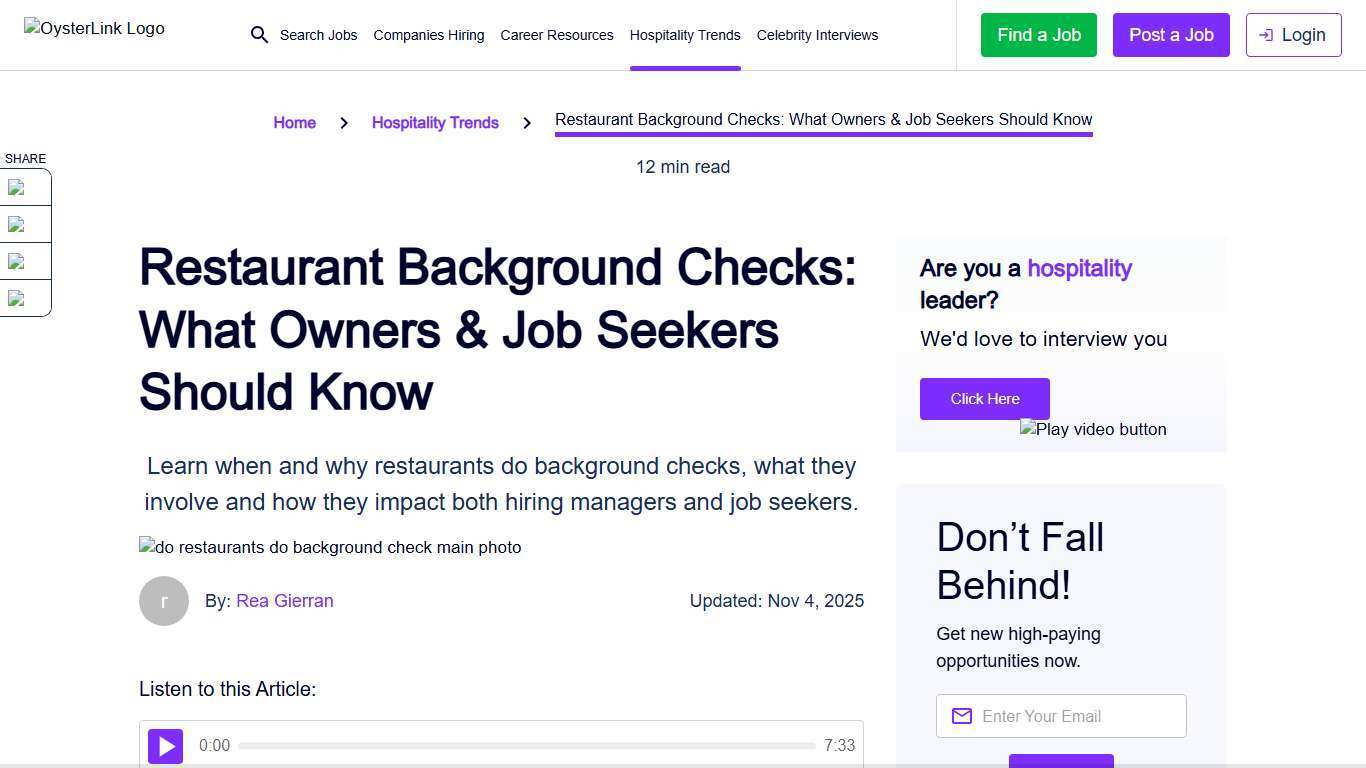The width and height of the screenshot is (1366, 768).
Task: Select Celebrity Interviews in the navbar
Action: [x=817, y=35]
